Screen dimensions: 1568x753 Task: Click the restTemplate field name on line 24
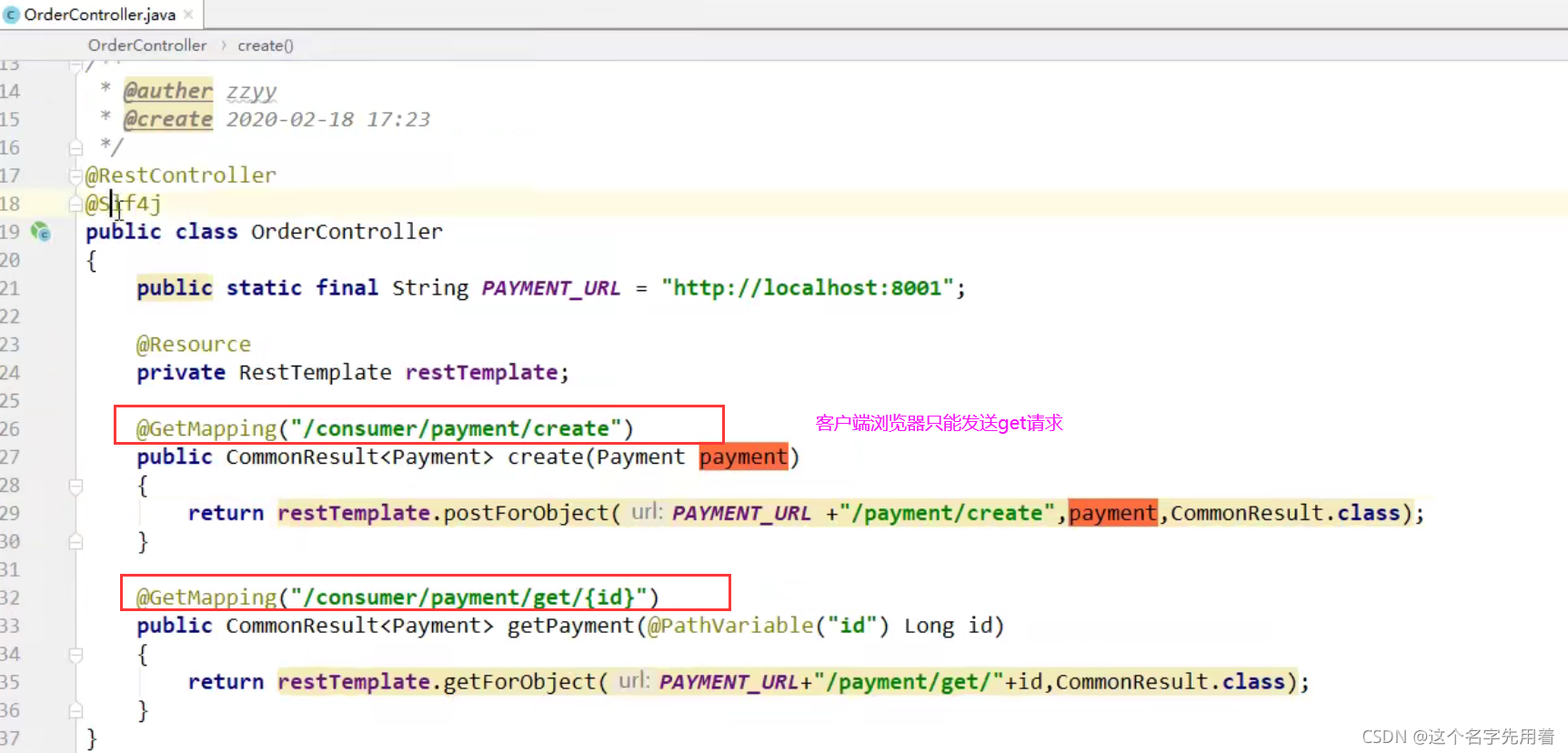point(481,373)
